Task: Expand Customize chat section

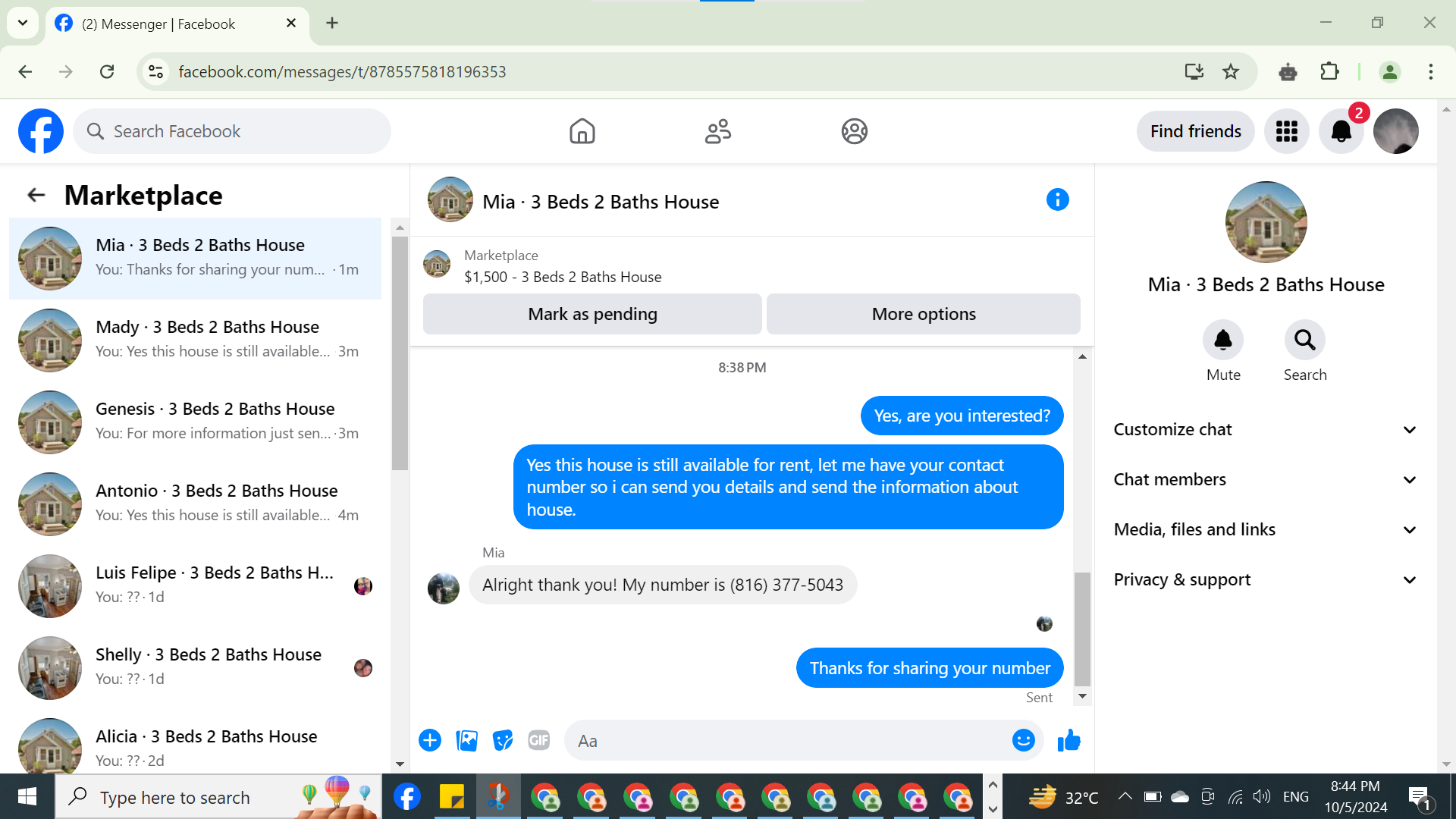Action: point(1265,429)
